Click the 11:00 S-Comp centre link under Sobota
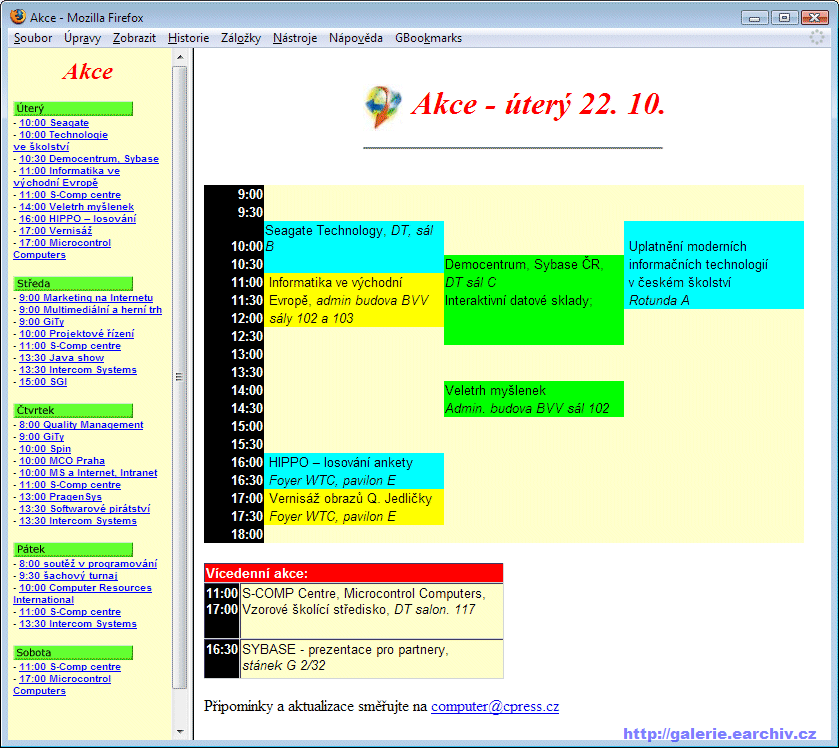 click(x=70, y=667)
